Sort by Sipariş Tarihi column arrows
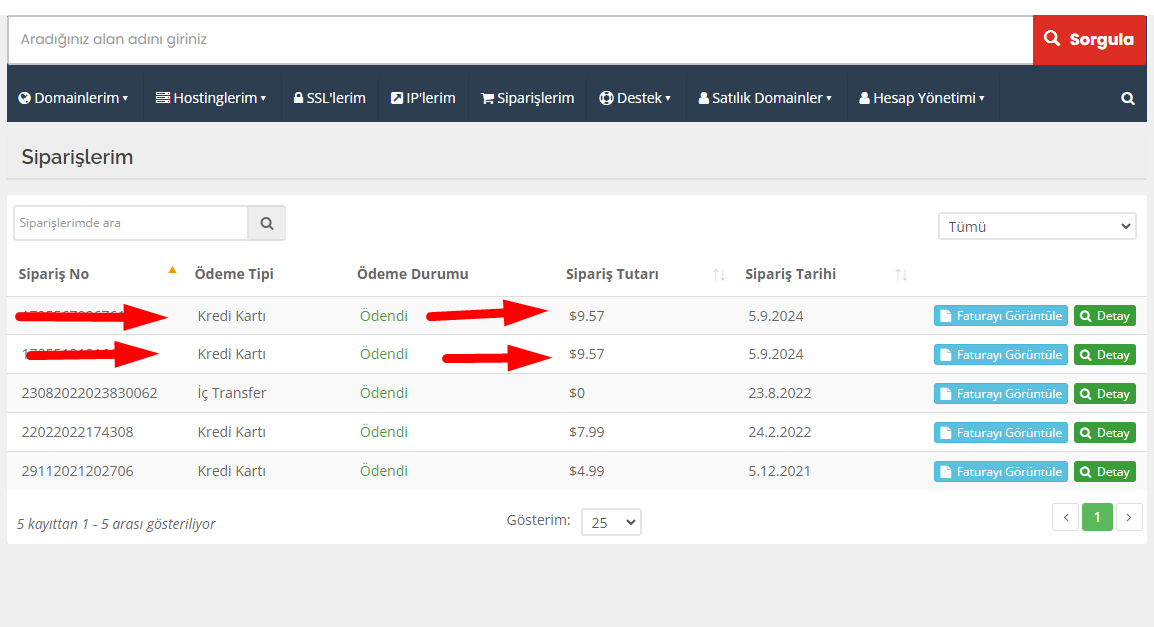The image size is (1154, 627). click(x=901, y=274)
